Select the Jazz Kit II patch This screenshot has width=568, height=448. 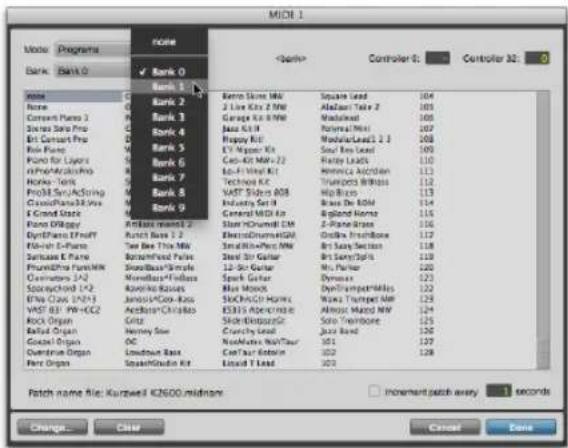tap(241, 128)
